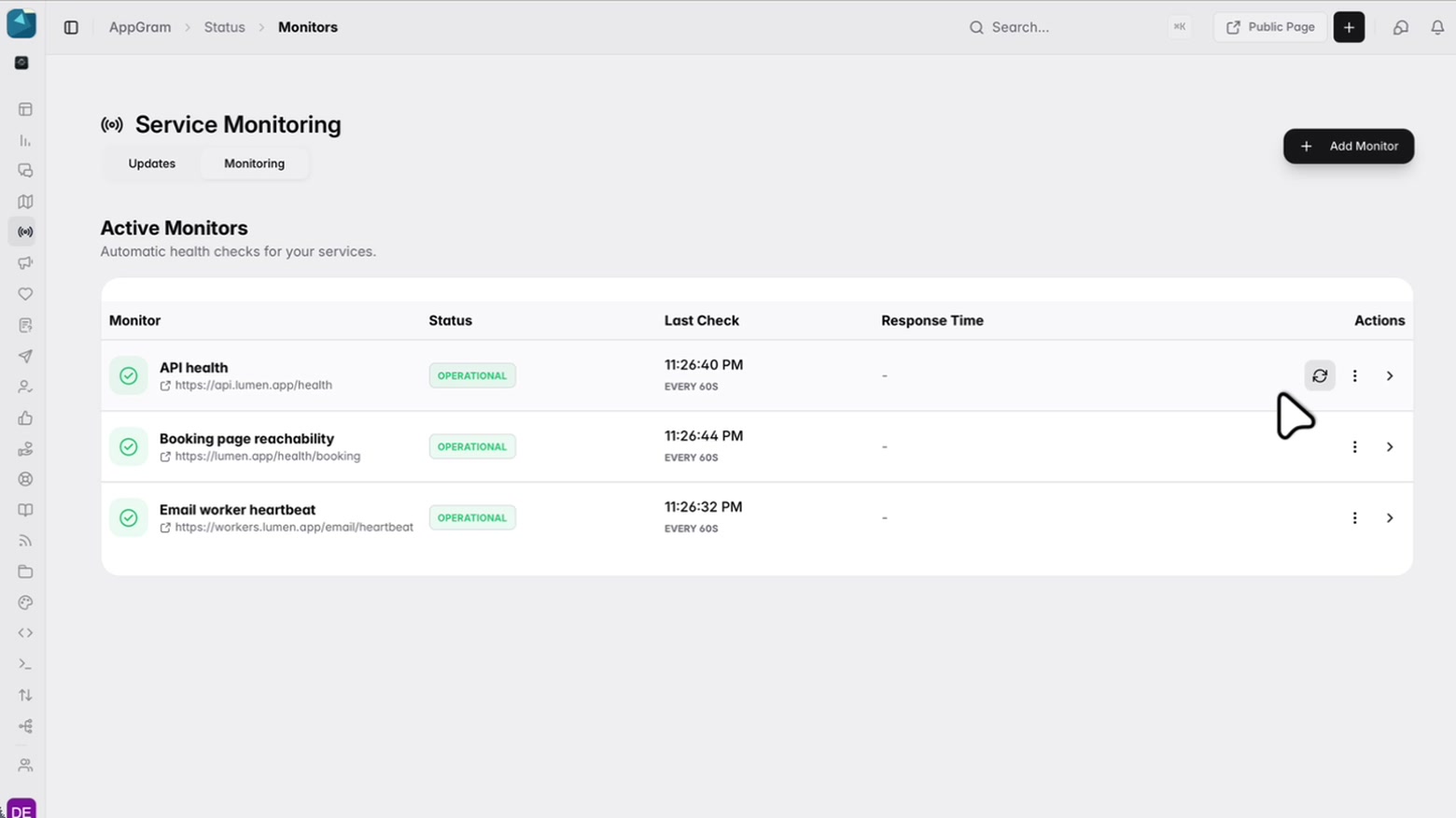The height and width of the screenshot is (818, 1456).
Task: Open the up-down arrows sidebar icon
Action: pyautogui.click(x=25, y=695)
